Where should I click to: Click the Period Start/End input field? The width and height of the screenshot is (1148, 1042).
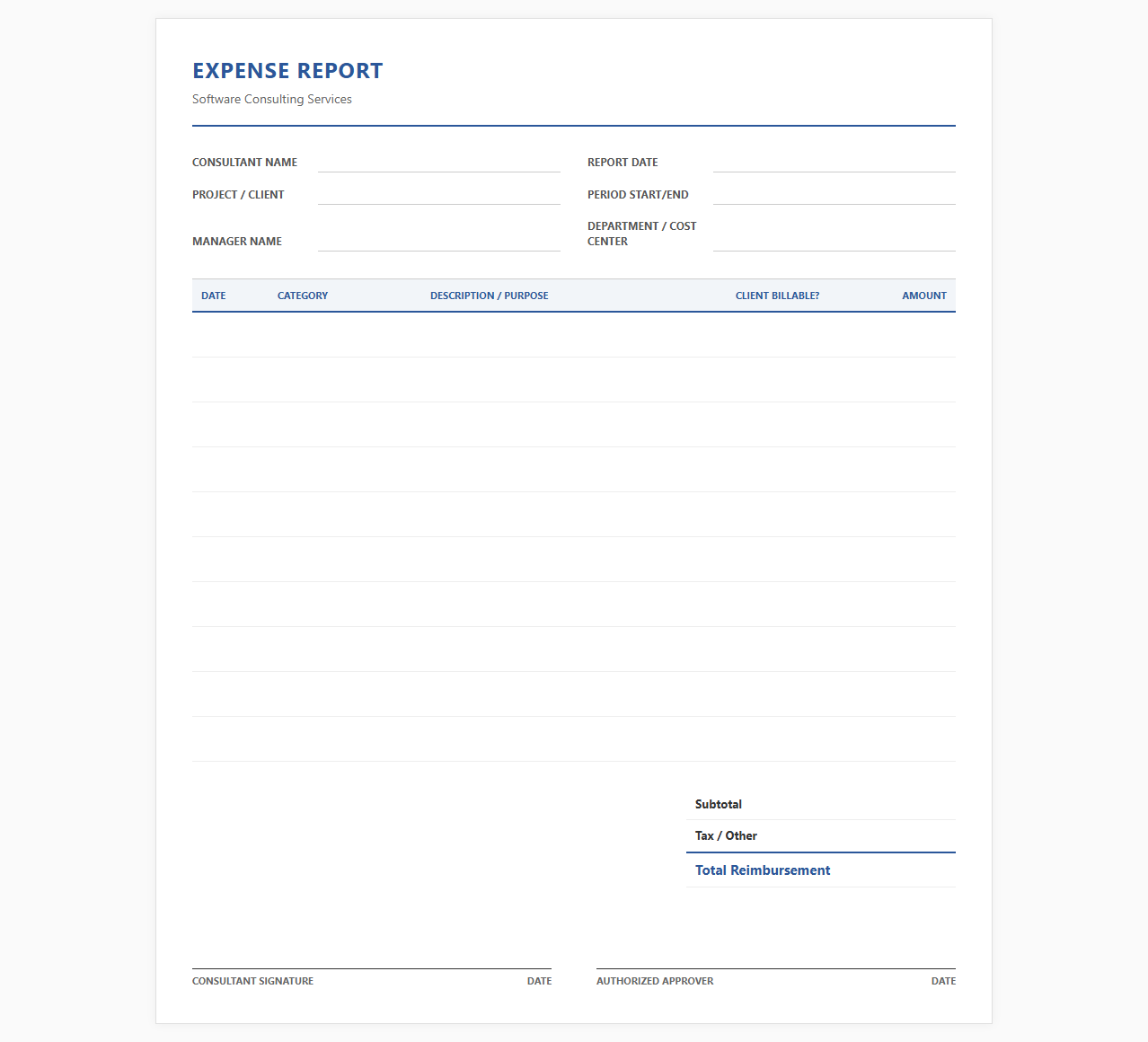pos(835,195)
